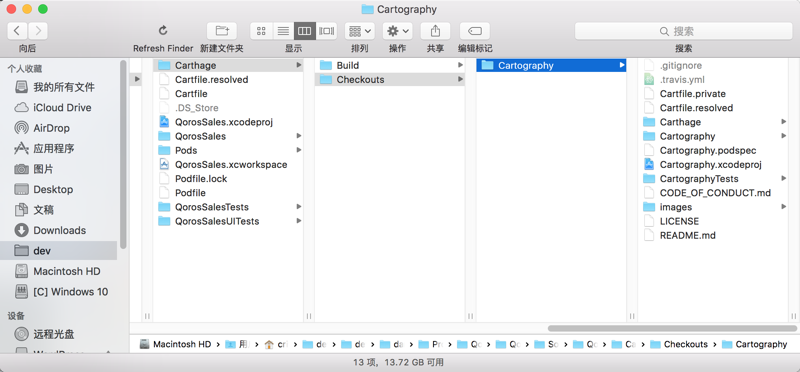Click the Refresh Finder toolbar icon

pos(163,31)
